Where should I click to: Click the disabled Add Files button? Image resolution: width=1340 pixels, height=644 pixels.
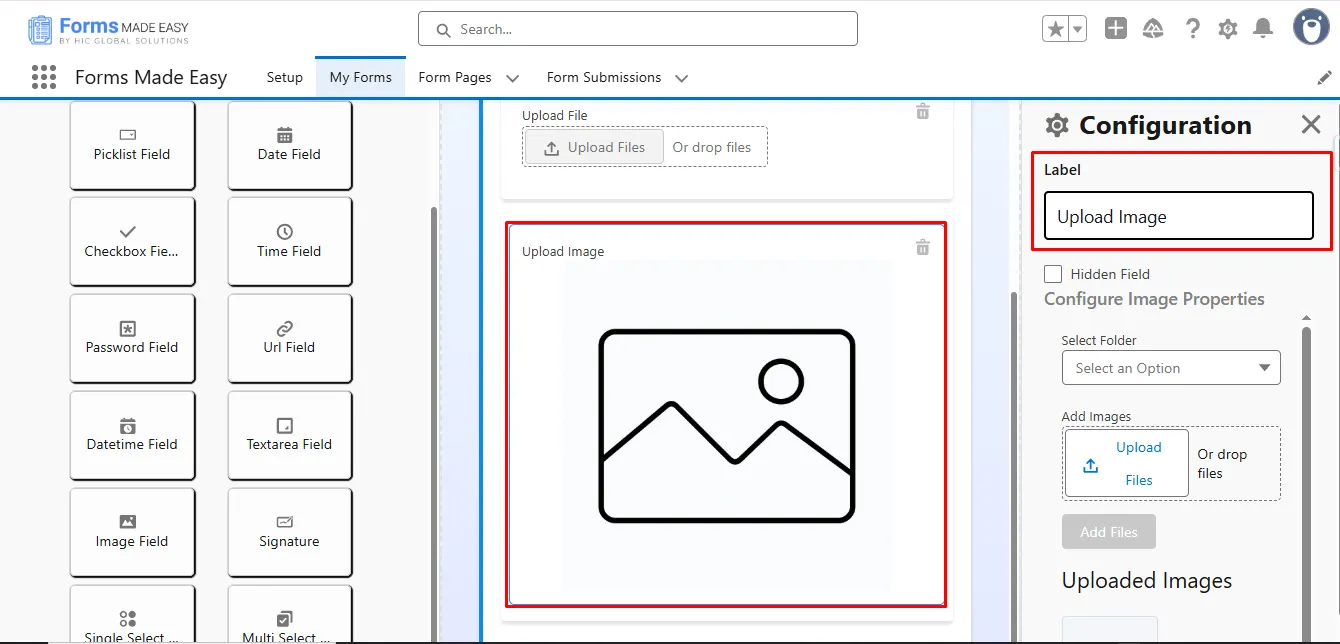point(1109,532)
